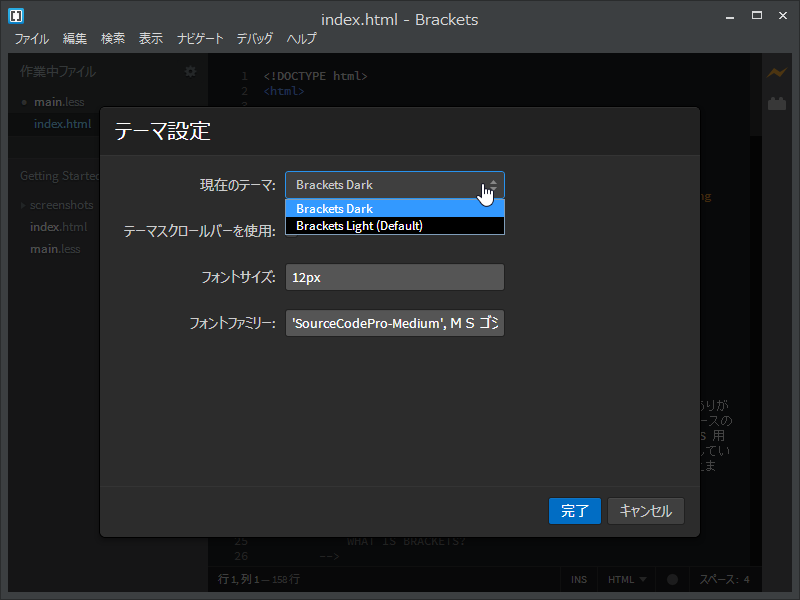Click the gear icon beside 作業中ファイル
Viewport: 800px width, 600px height.
(x=190, y=71)
